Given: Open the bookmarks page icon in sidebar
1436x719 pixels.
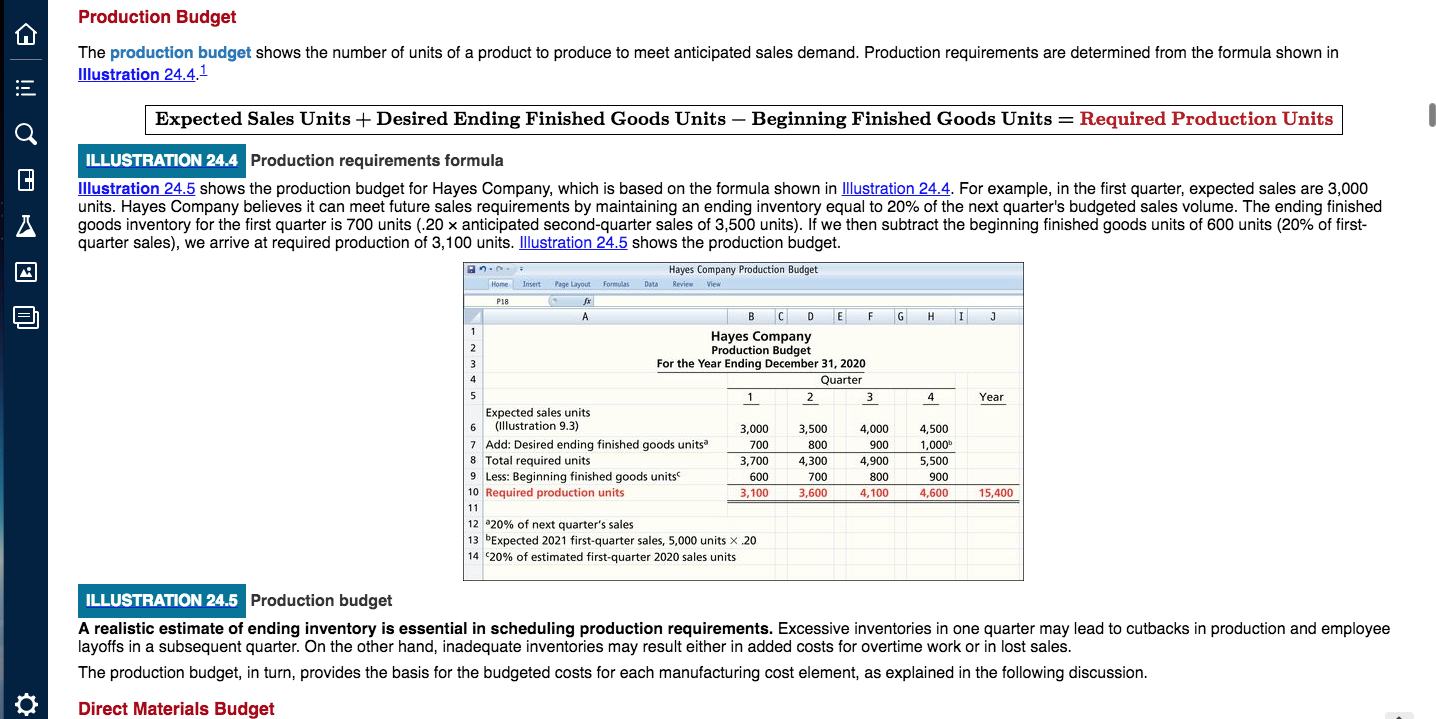Looking at the screenshot, I should [x=26, y=182].
